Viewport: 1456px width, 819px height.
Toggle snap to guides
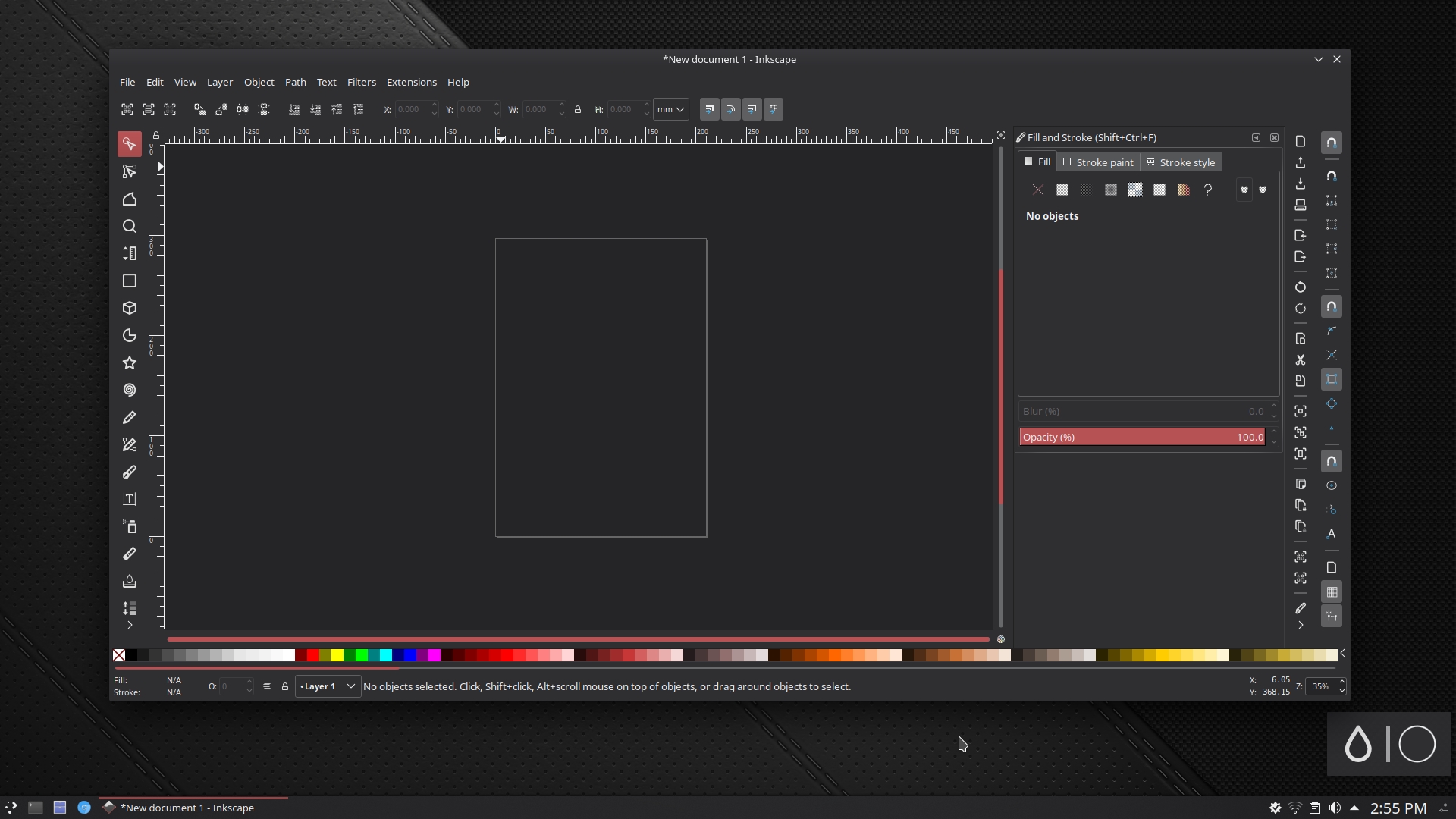1332,617
